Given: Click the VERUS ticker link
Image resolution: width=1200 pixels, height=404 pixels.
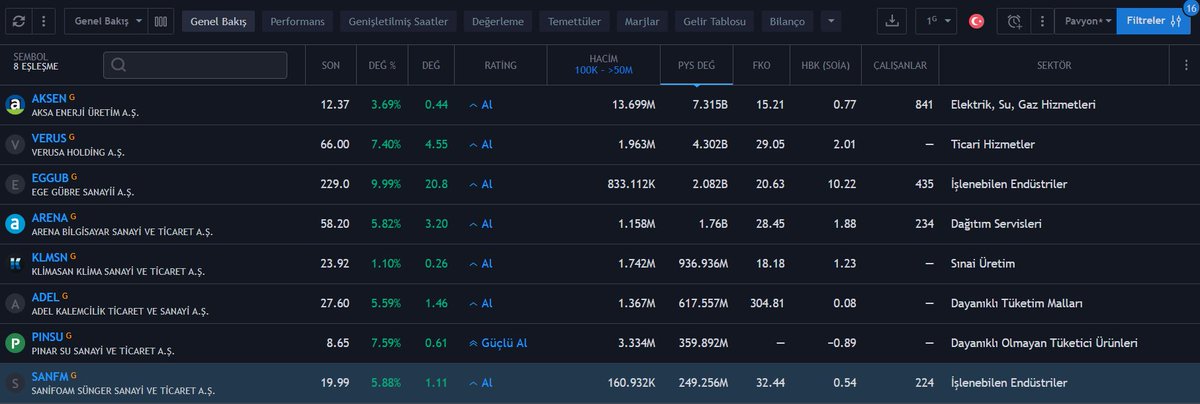Looking at the screenshot, I should [49, 138].
